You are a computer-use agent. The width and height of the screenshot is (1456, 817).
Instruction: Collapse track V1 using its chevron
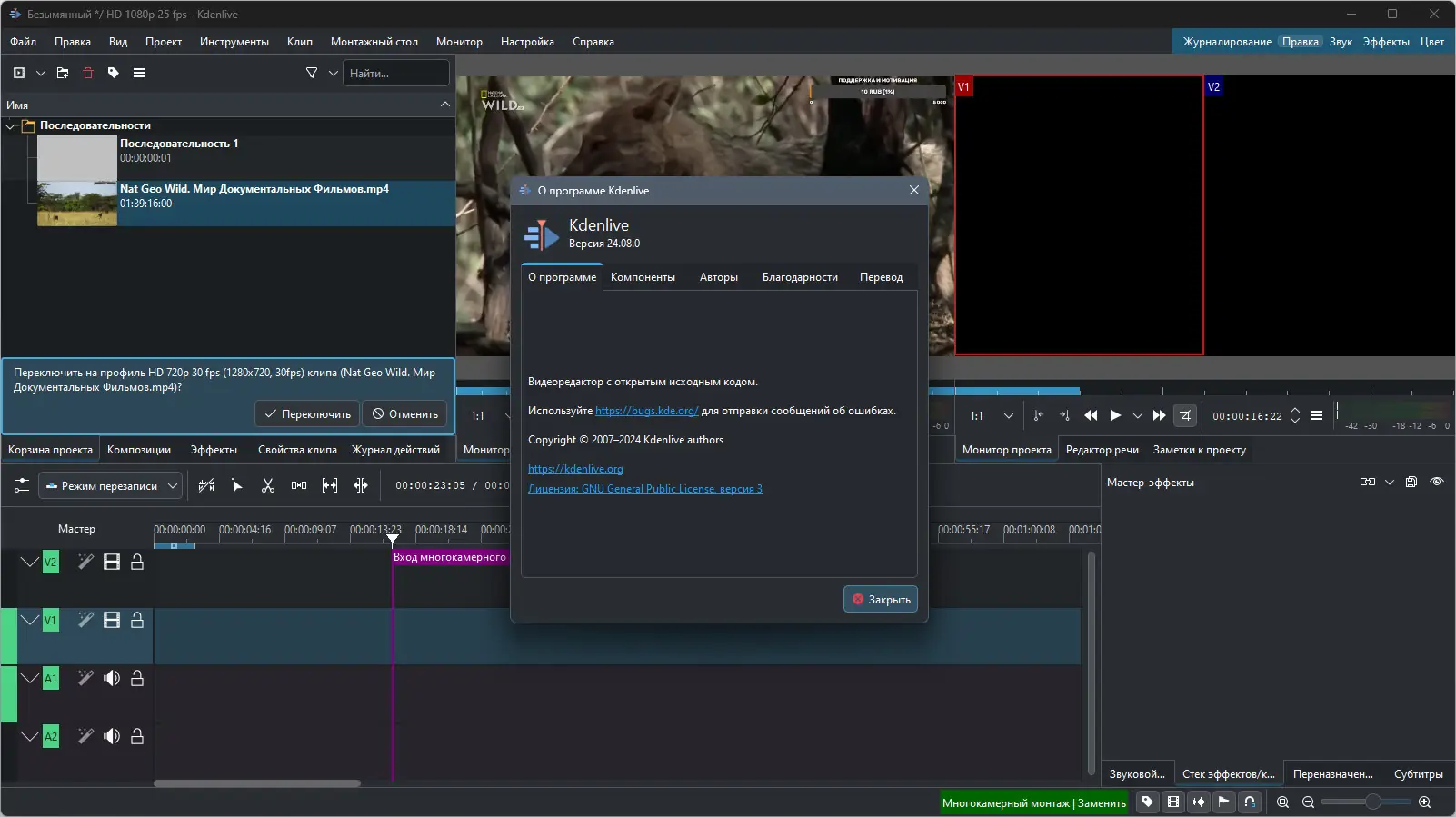click(x=29, y=620)
